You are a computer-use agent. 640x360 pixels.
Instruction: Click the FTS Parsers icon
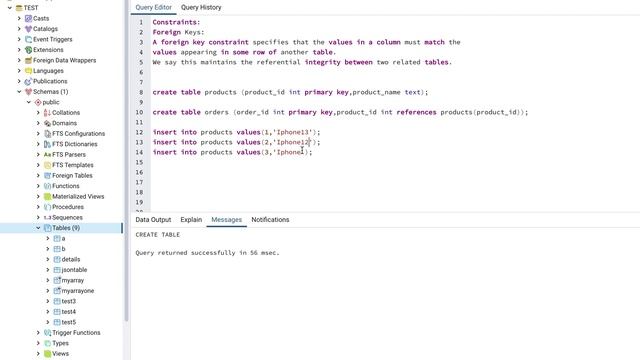(47, 155)
